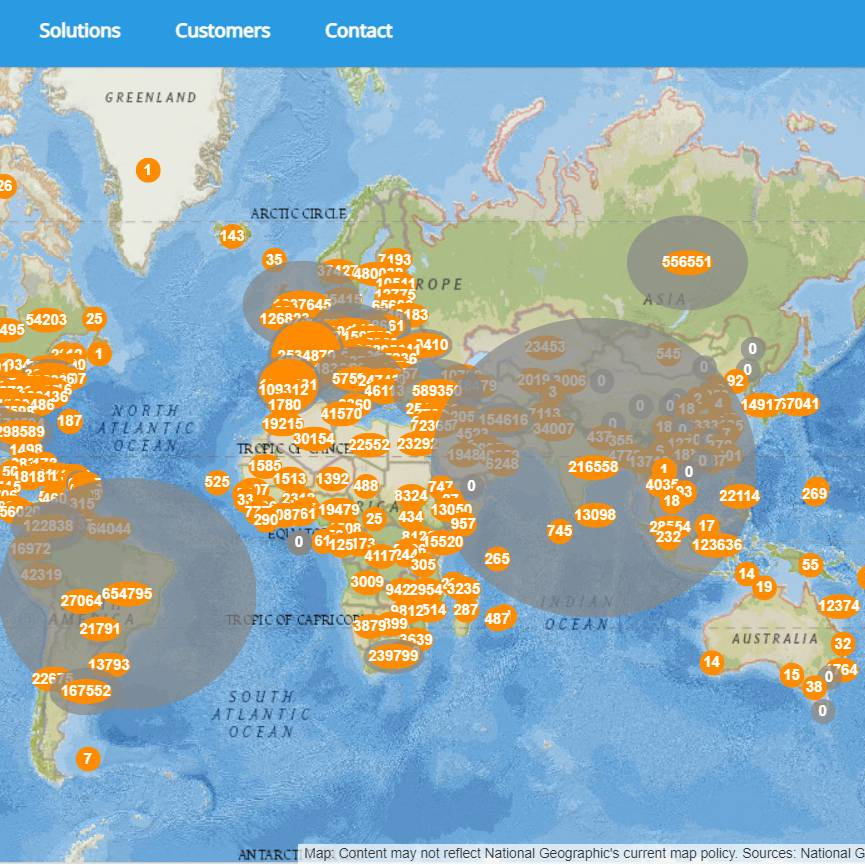
Task: Select the southern marker labeled 7
Action: pyautogui.click(x=88, y=759)
